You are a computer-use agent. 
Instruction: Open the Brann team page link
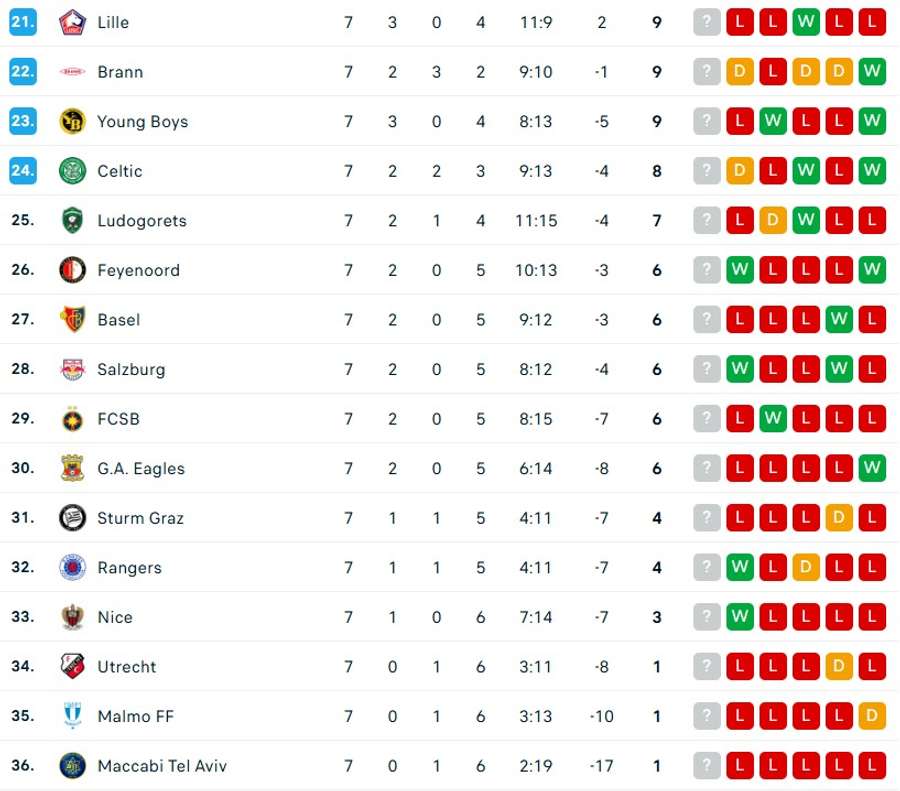120,72
